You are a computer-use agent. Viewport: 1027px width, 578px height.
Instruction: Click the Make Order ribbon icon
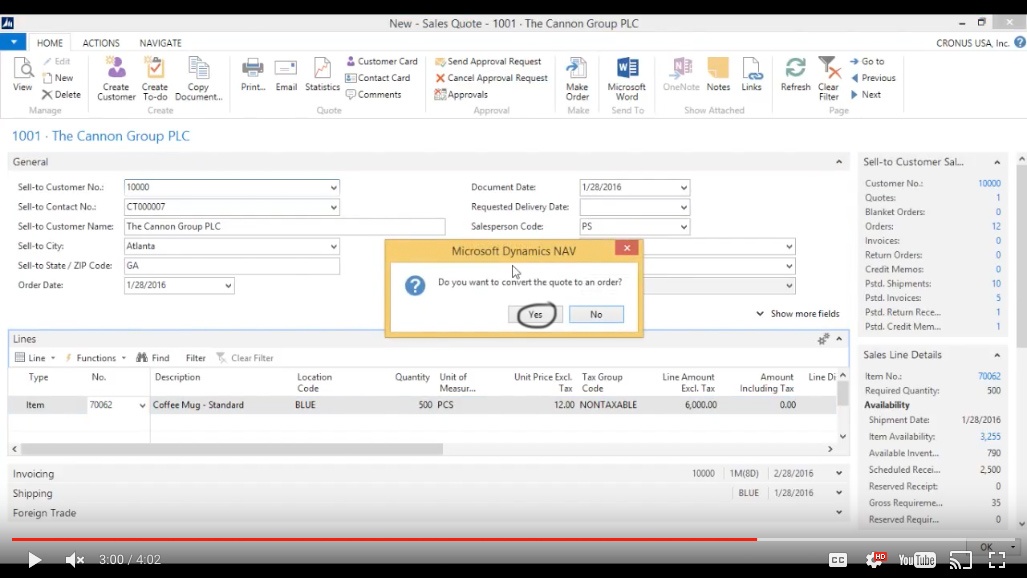click(577, 79)
